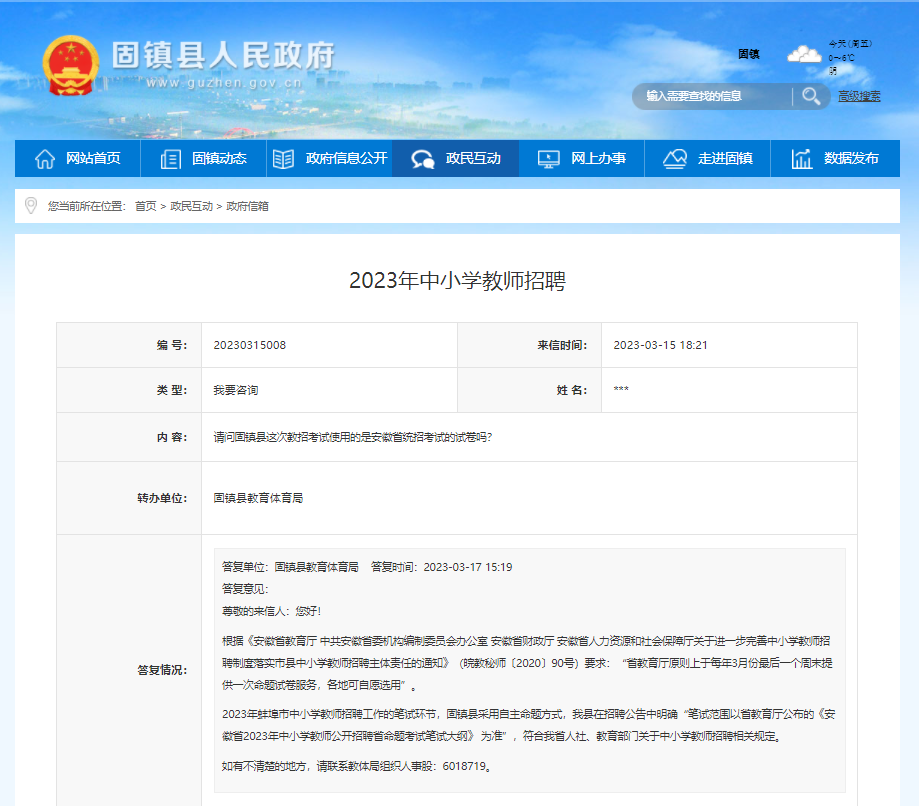The width and height of the screenshot is (919, 806).
Task: Open the 网站首页 menu item
Action: coord(93,159)
